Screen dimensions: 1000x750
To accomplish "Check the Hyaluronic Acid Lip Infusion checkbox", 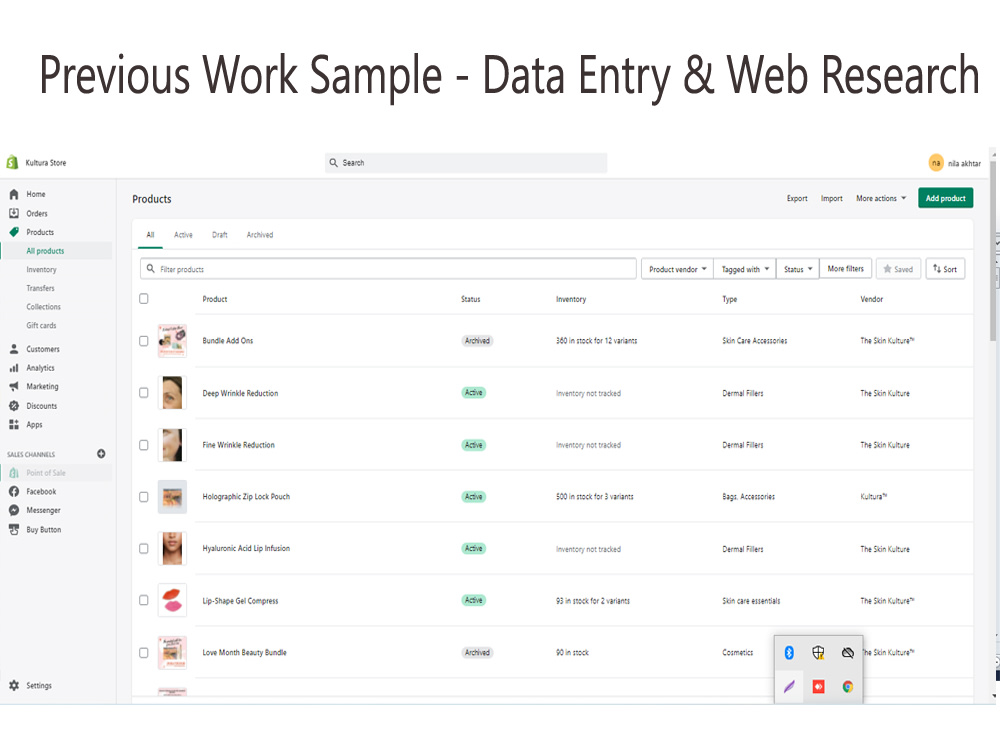I will pos(143,548).
